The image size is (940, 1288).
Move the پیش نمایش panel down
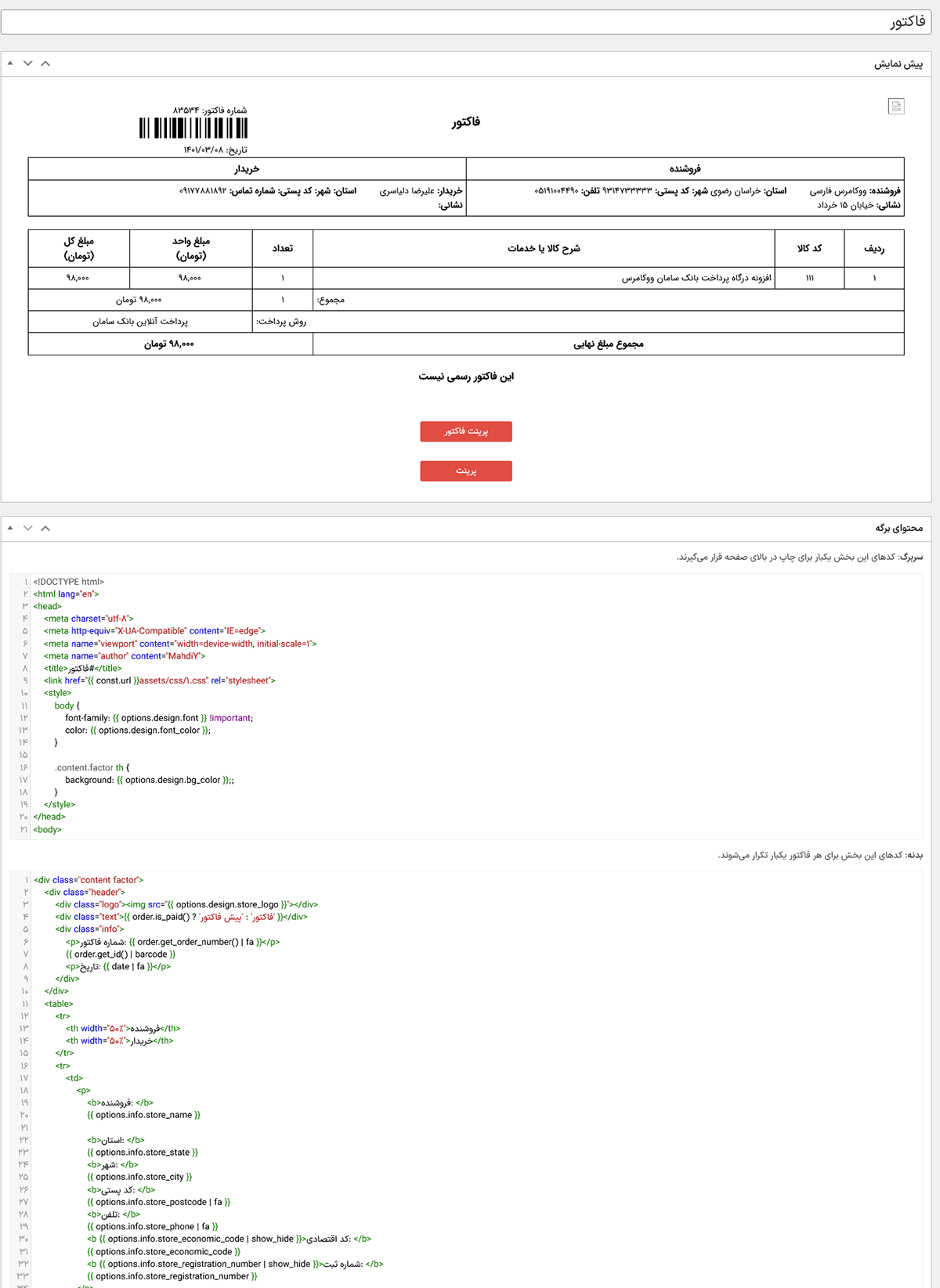pos(28,63)
